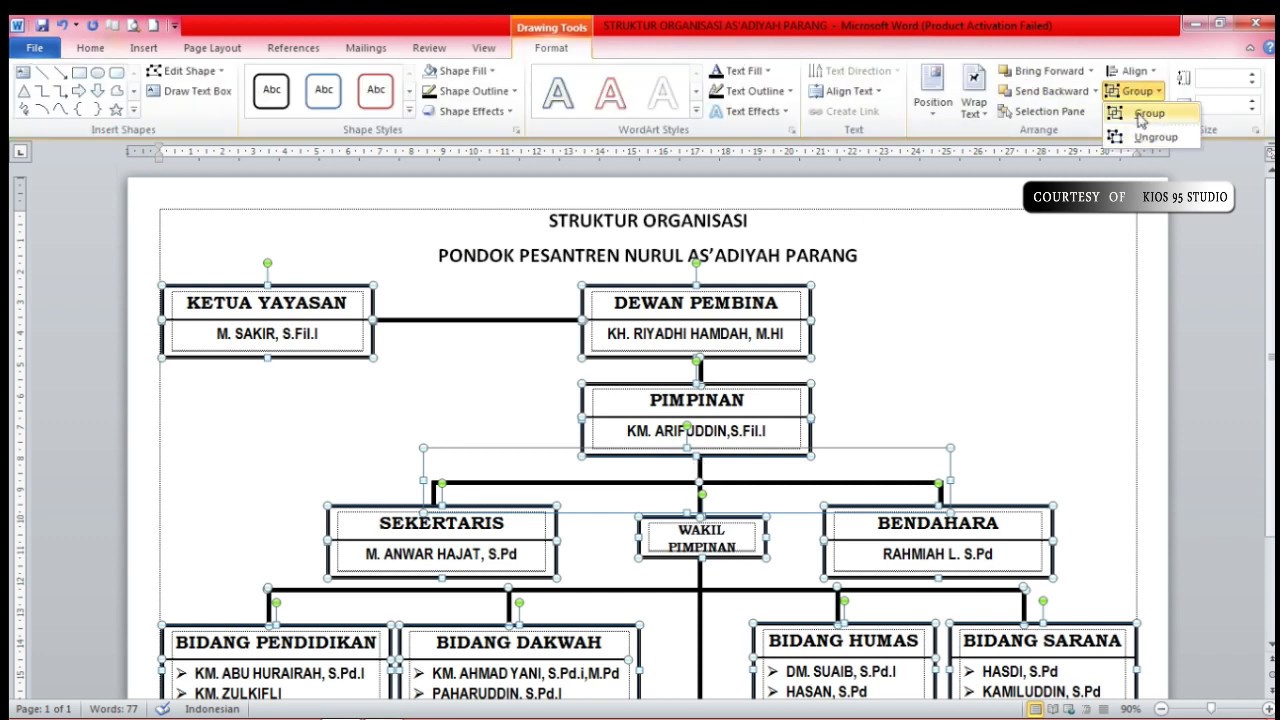Click the tab selector at ruler corner
This screenshot has height=720, width=1280.
point(21,151)
